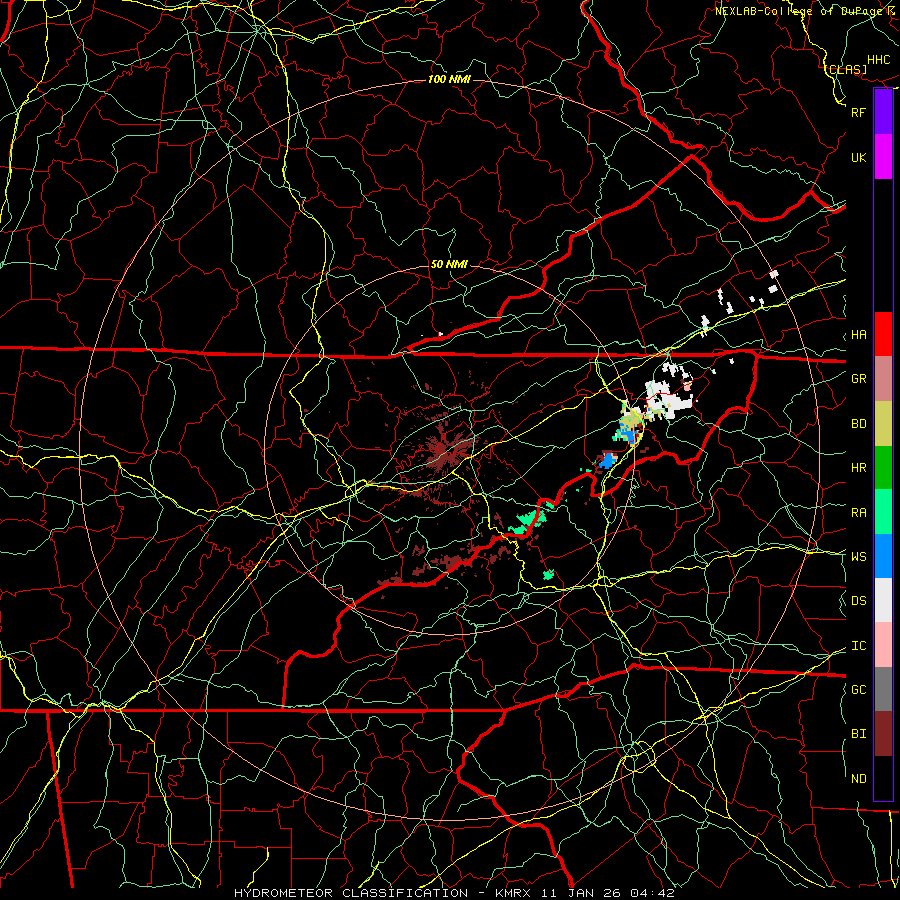Screen dimensions: 900x900
Task: Click the DS white legend swatch
Action: [x=883, y=600]
